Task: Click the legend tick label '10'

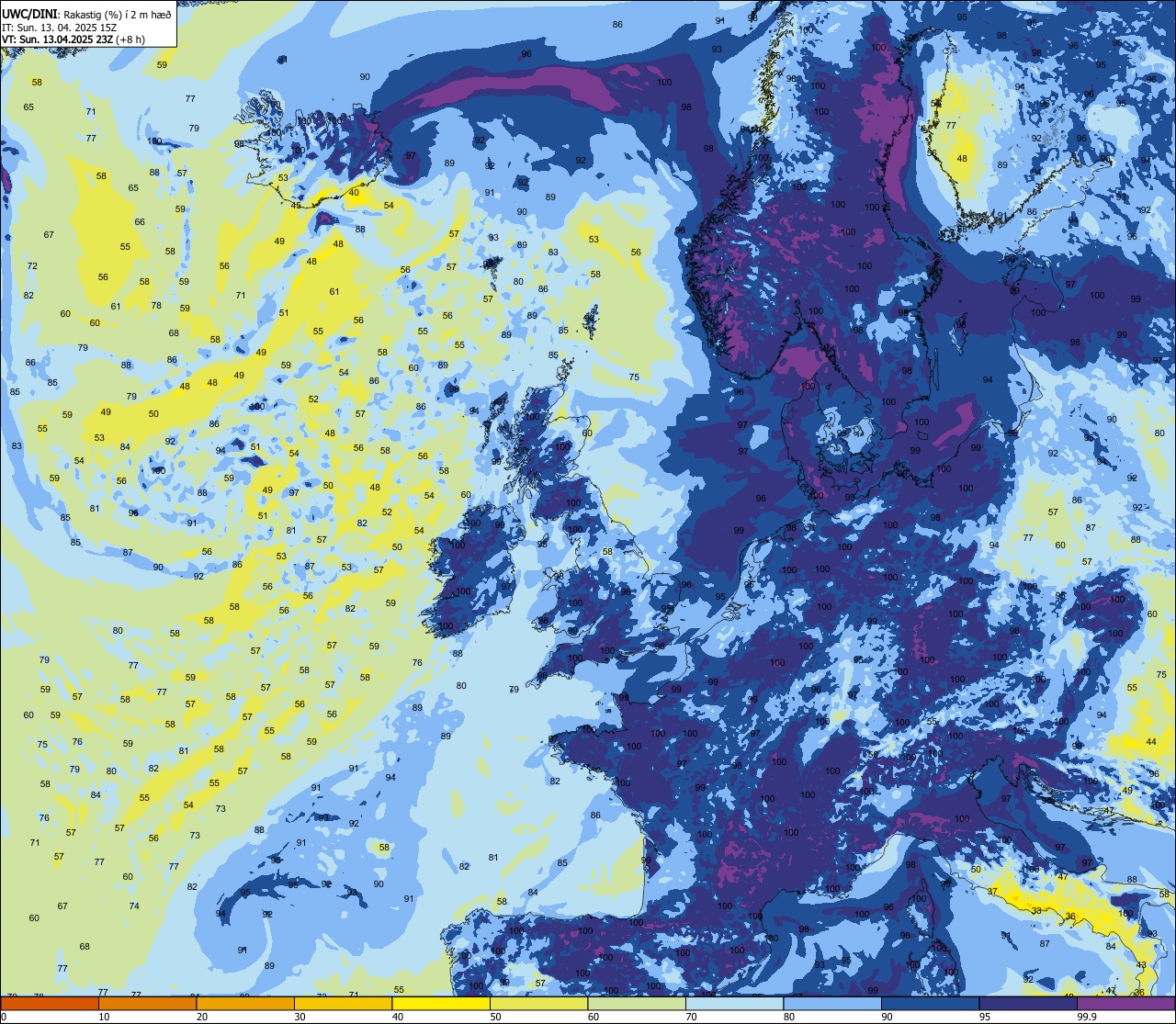Action: 104,1017
